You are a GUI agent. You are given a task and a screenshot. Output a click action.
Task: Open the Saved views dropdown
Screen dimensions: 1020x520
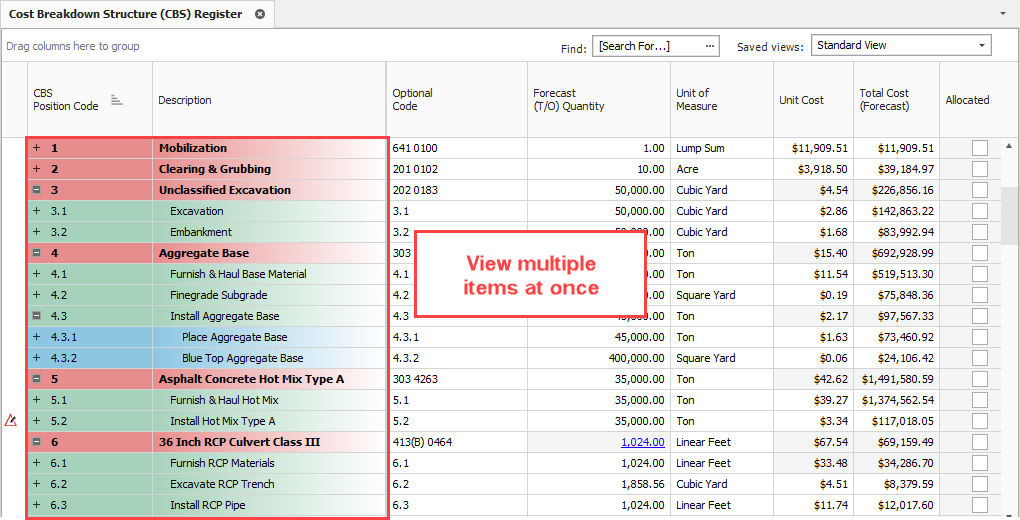982,46
